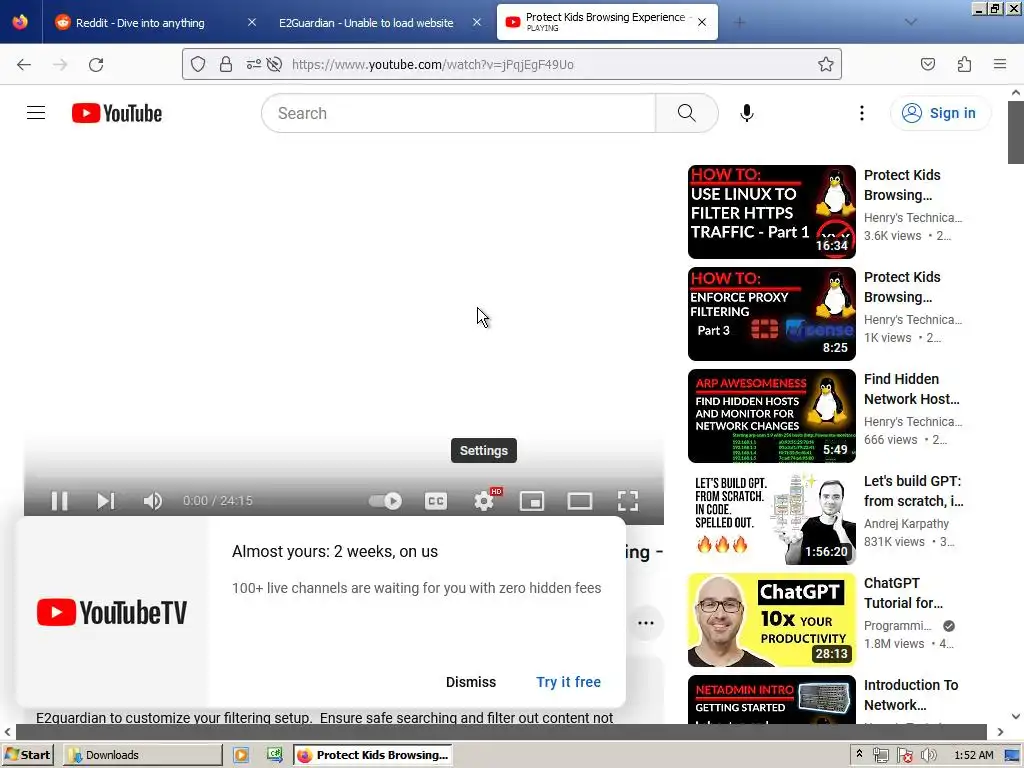Screen dimensions: 1024x768
Task: Skip to the next video
Action: [x=106, y=501]
